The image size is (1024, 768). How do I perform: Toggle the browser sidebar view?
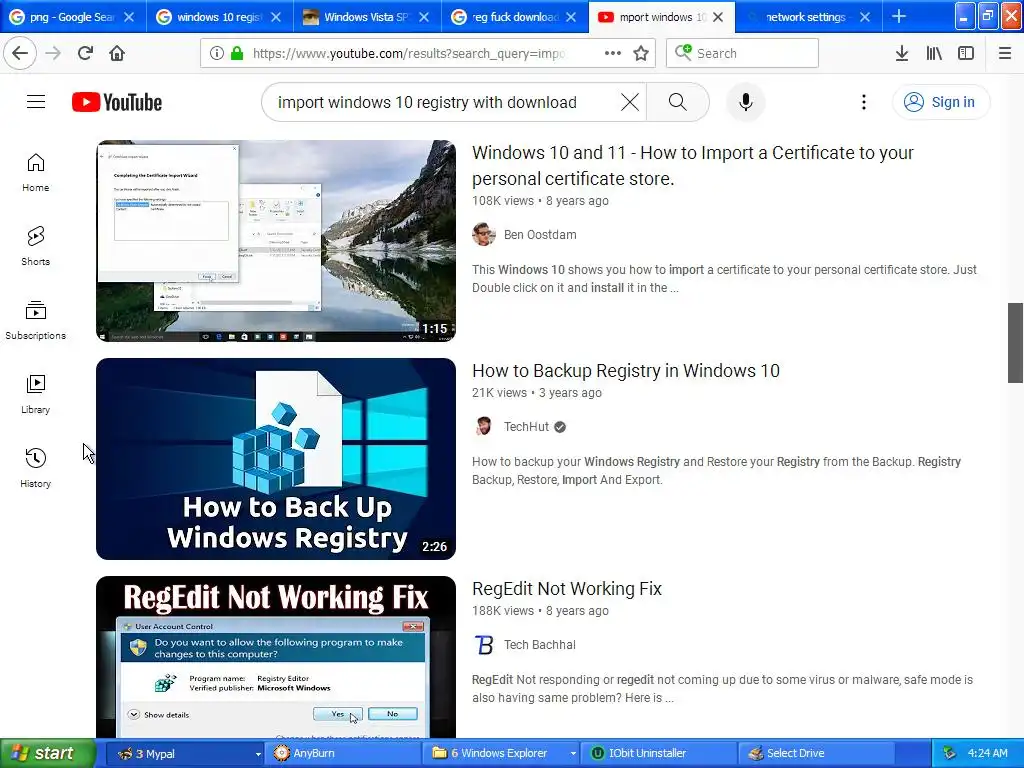(966, 53)
